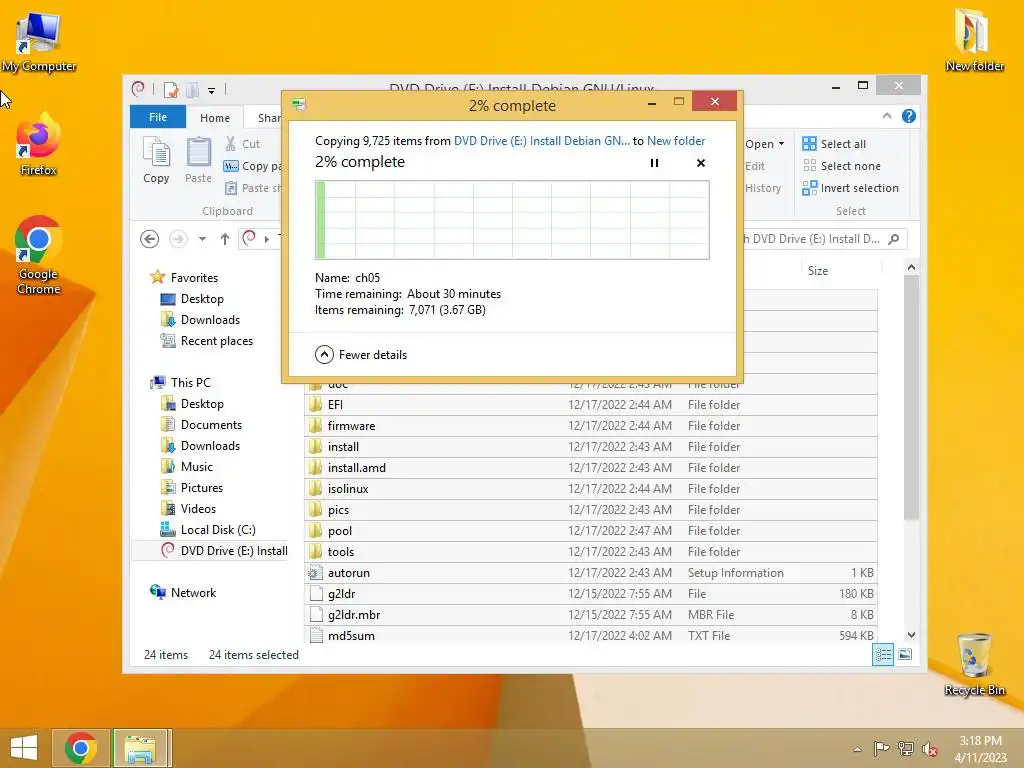Click the Copy ribbon button
The image size is (1024, 768).
[156, 160]
